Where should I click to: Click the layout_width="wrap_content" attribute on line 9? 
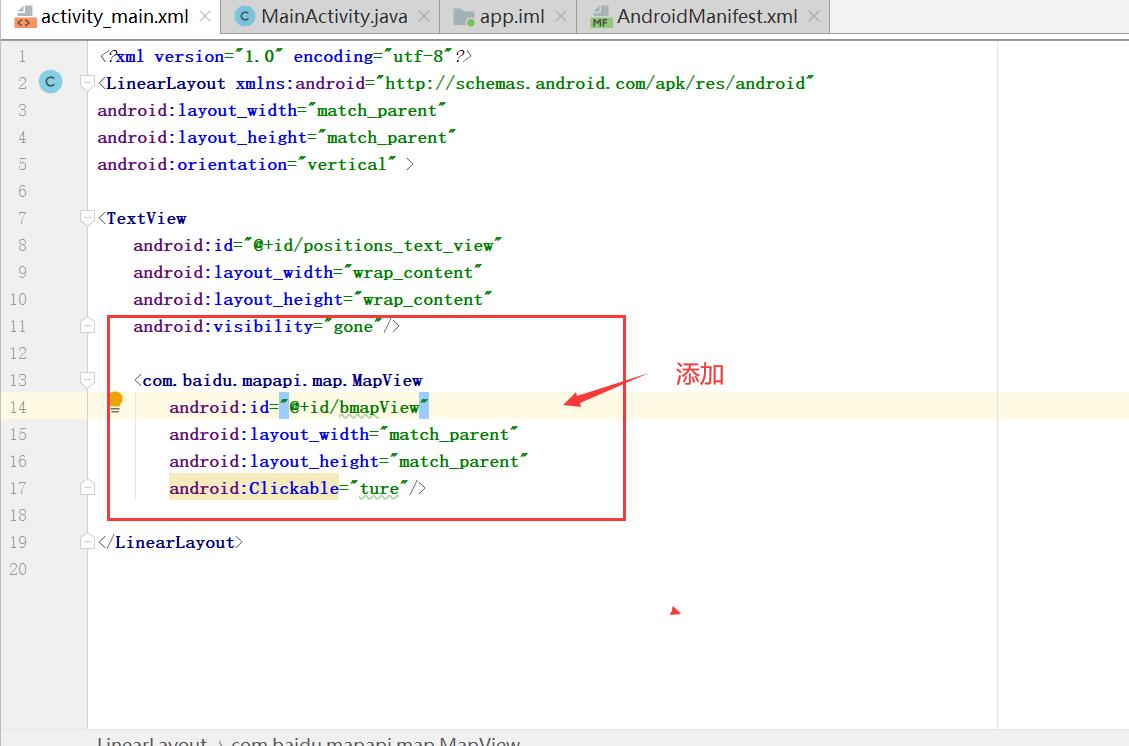tap(307, 272)
